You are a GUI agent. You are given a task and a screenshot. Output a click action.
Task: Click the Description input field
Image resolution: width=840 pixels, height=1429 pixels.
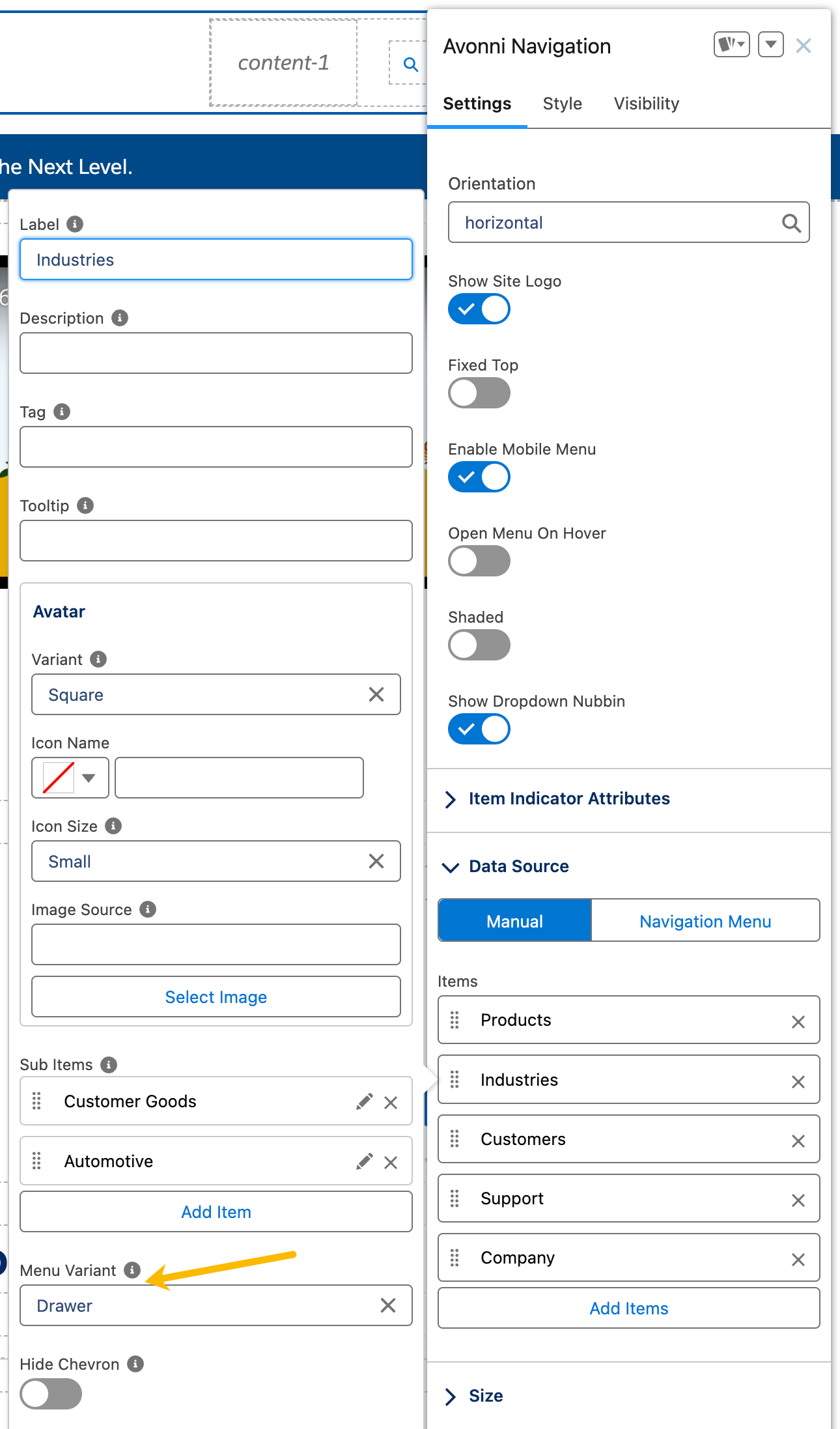pos(216,353)
